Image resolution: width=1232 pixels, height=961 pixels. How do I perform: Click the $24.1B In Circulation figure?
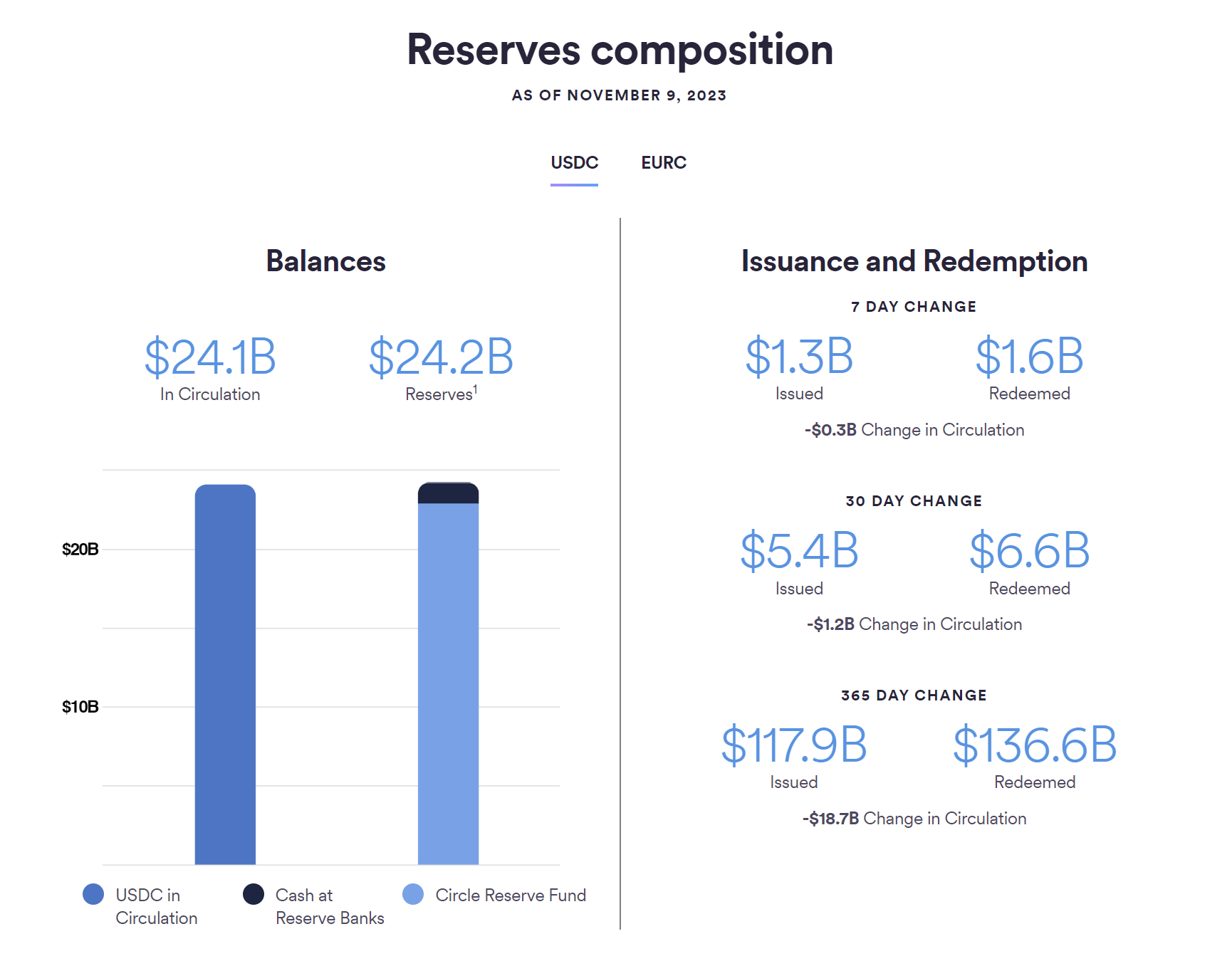click(x=210, y=357)
